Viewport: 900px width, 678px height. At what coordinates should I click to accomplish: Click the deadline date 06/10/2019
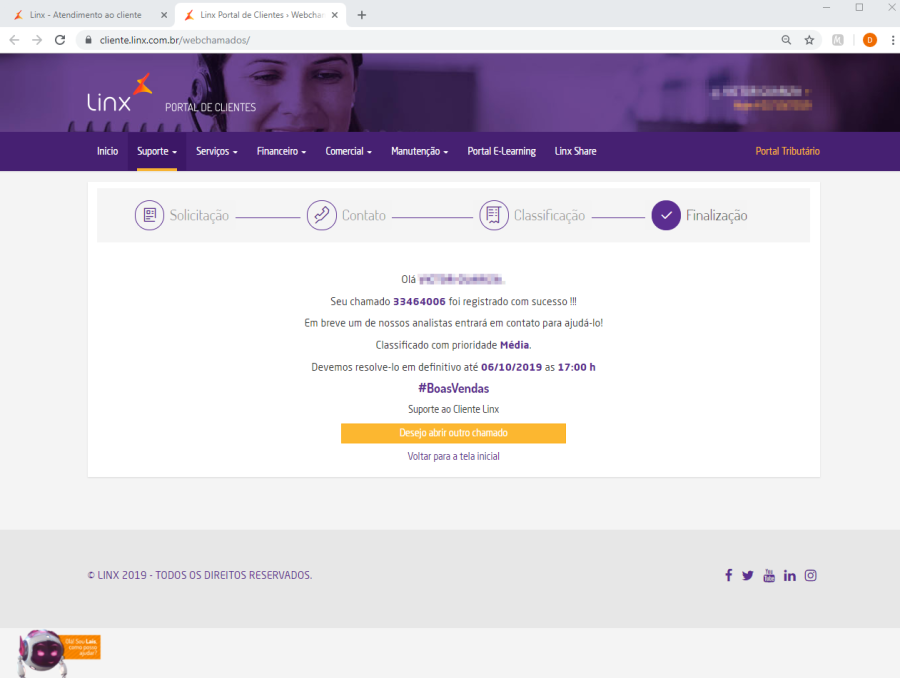click(x=511, y=367)
